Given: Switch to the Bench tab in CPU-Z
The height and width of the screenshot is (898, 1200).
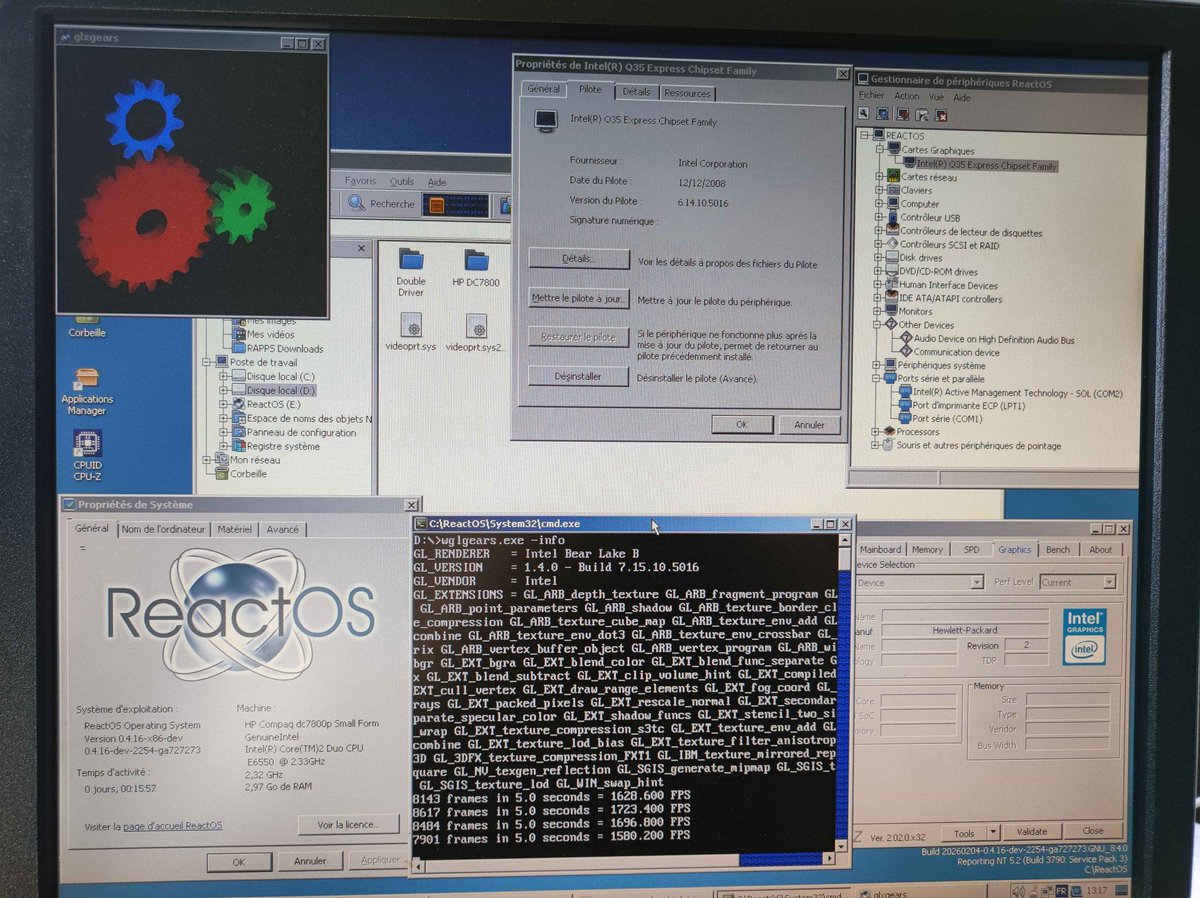Looking at the screenshot, I should click(x=1058, y=549).
